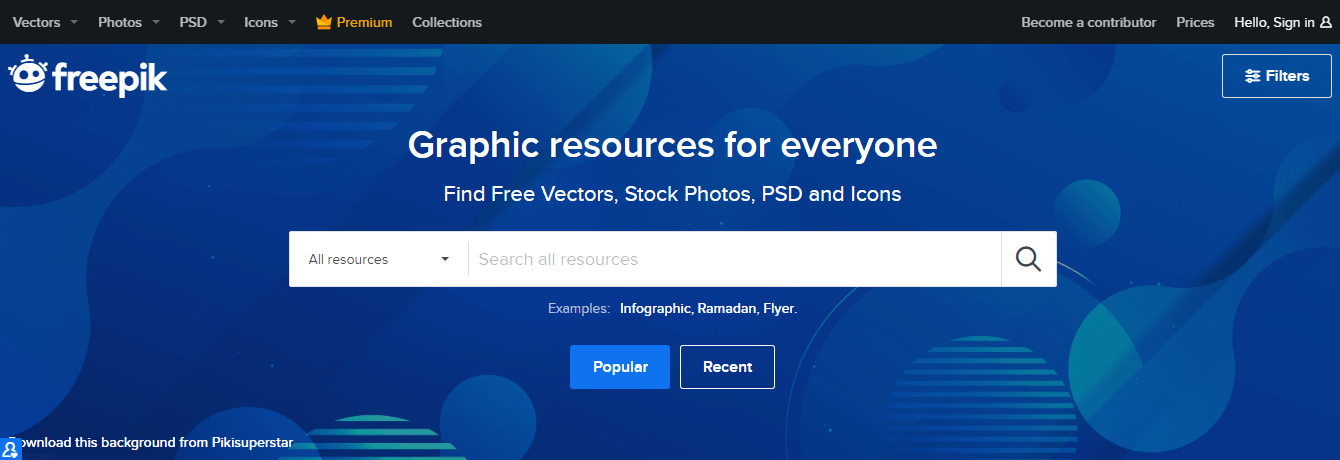
Task: Click Become a contributor link
Action: click(x=1089, y=22)
